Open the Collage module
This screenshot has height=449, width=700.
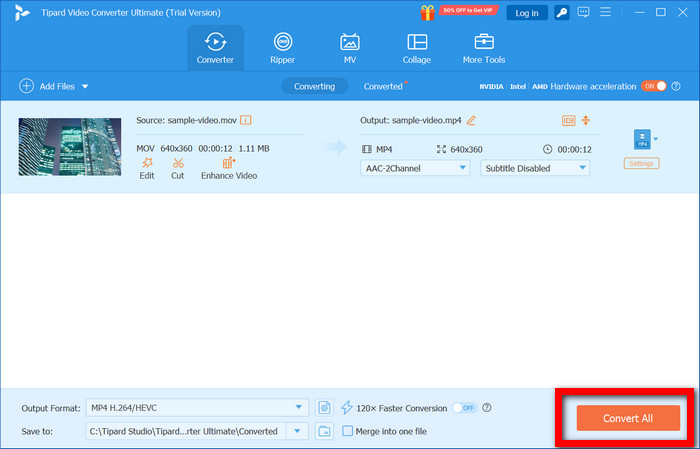(x=417, y=48)
